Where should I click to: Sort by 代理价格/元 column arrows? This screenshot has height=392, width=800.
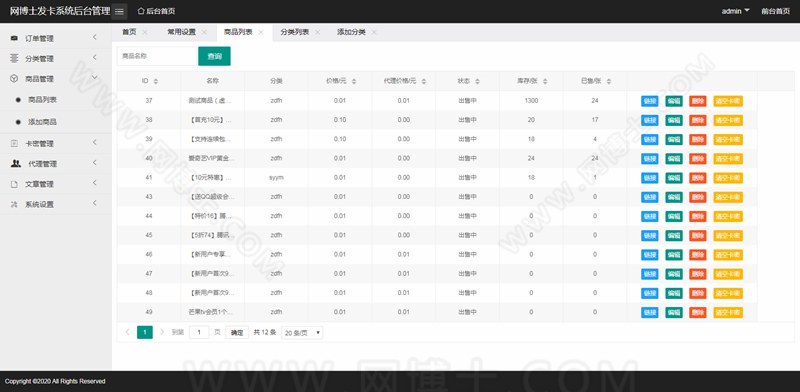click(423, 81)
